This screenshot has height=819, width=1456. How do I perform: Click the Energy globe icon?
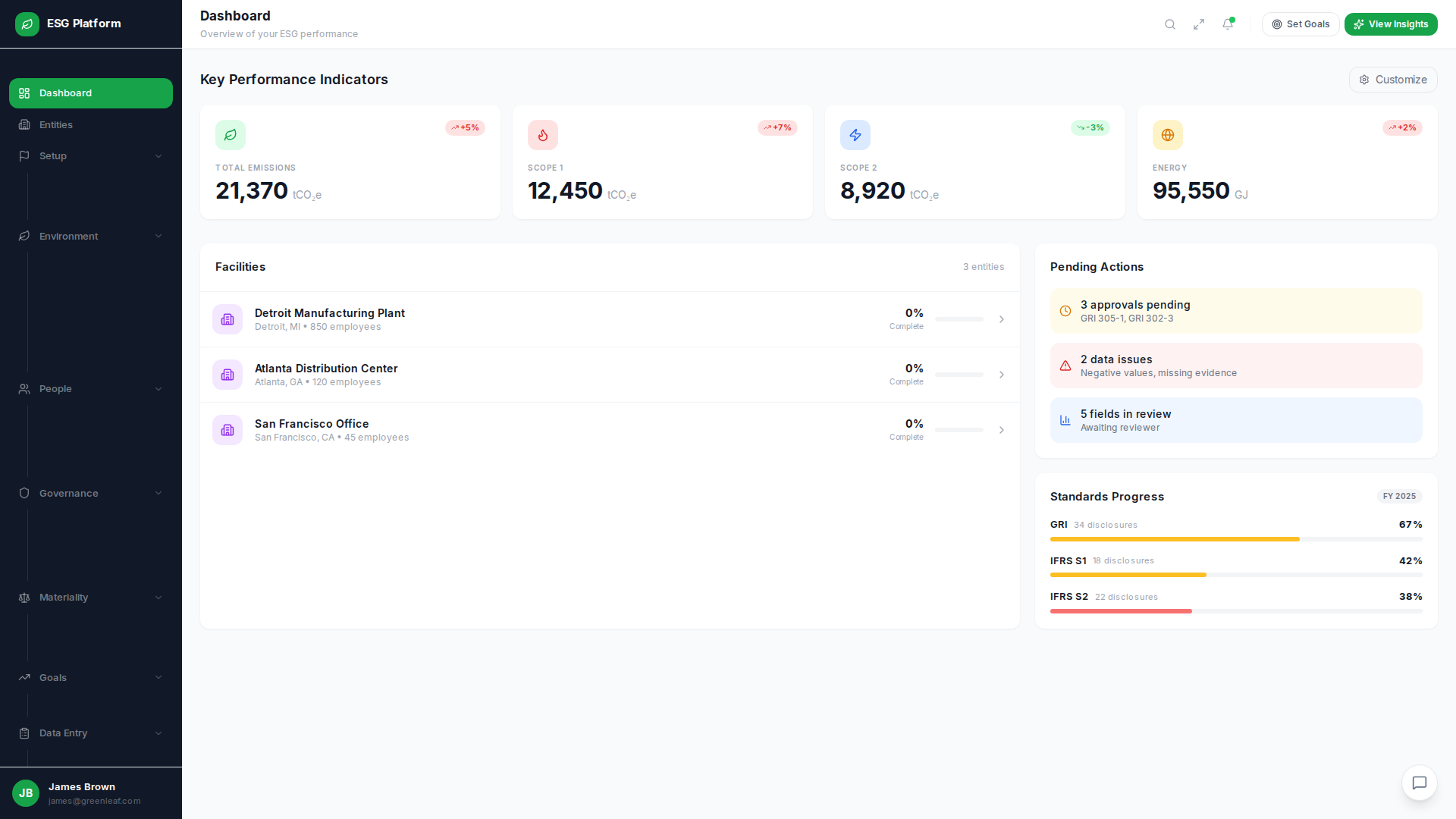(1168, 135)
